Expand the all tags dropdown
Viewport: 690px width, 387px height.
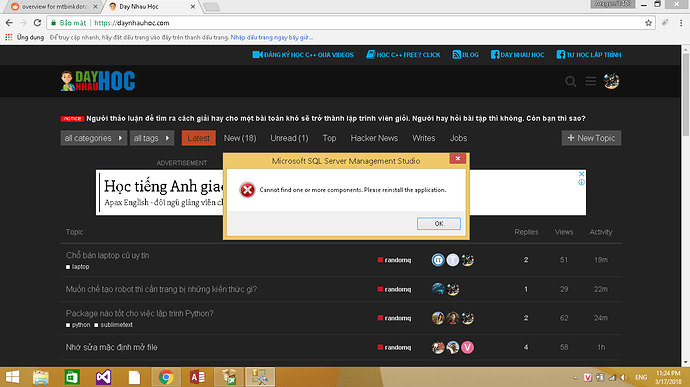tap(152, 138)
